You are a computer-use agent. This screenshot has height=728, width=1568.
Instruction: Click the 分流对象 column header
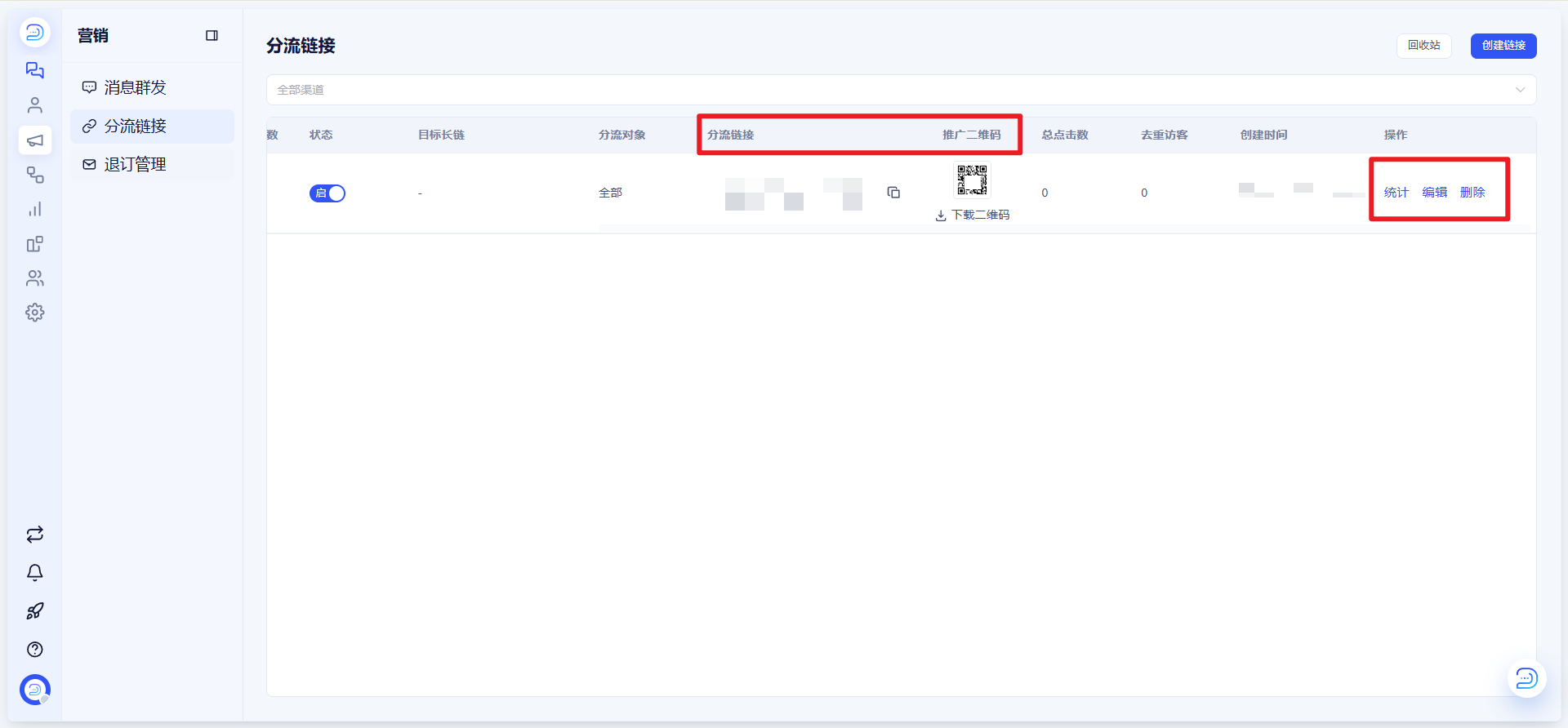point(622,135)
